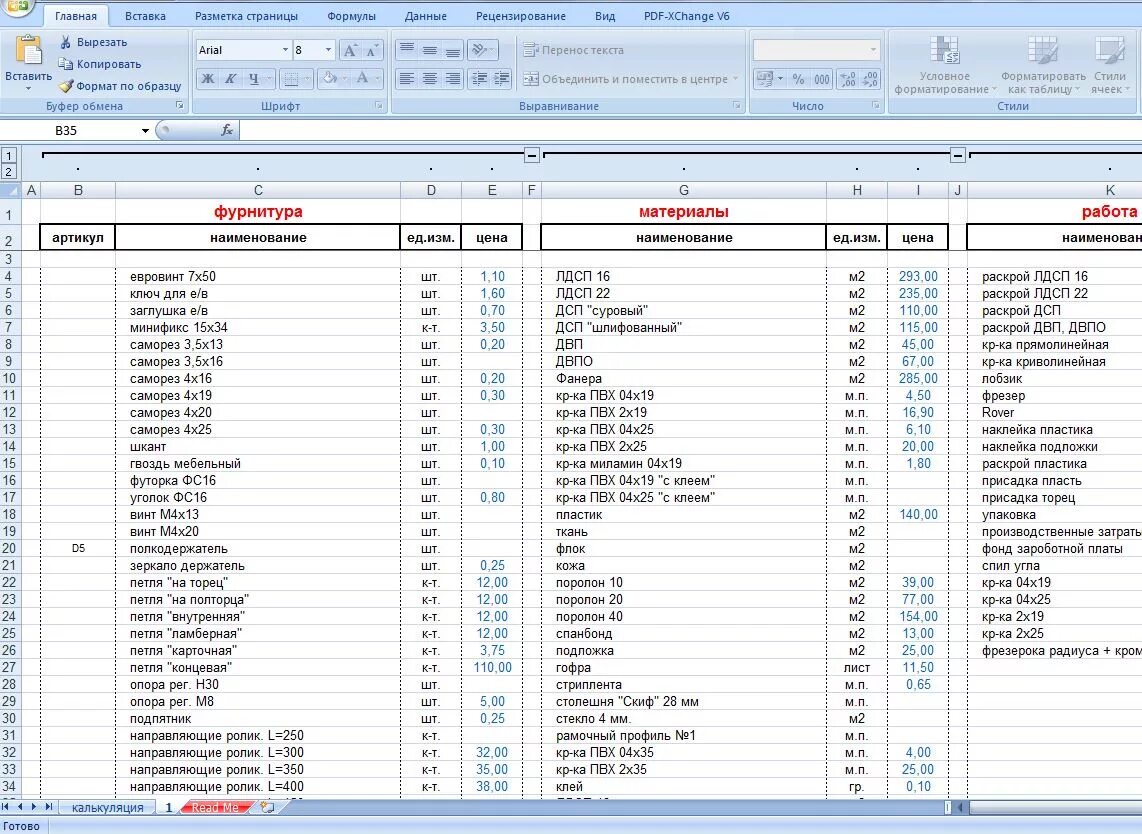The width and height of the screenshot is (1142, 834).
Task: Click the fx insert function button
Action: pyautogui.click(x=227, y=130)
